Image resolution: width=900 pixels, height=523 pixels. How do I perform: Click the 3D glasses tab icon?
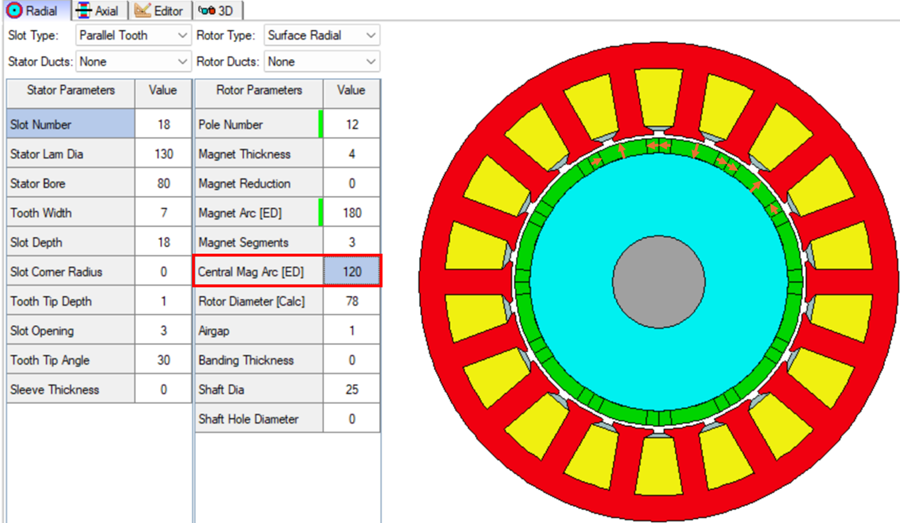click(207, 10)
